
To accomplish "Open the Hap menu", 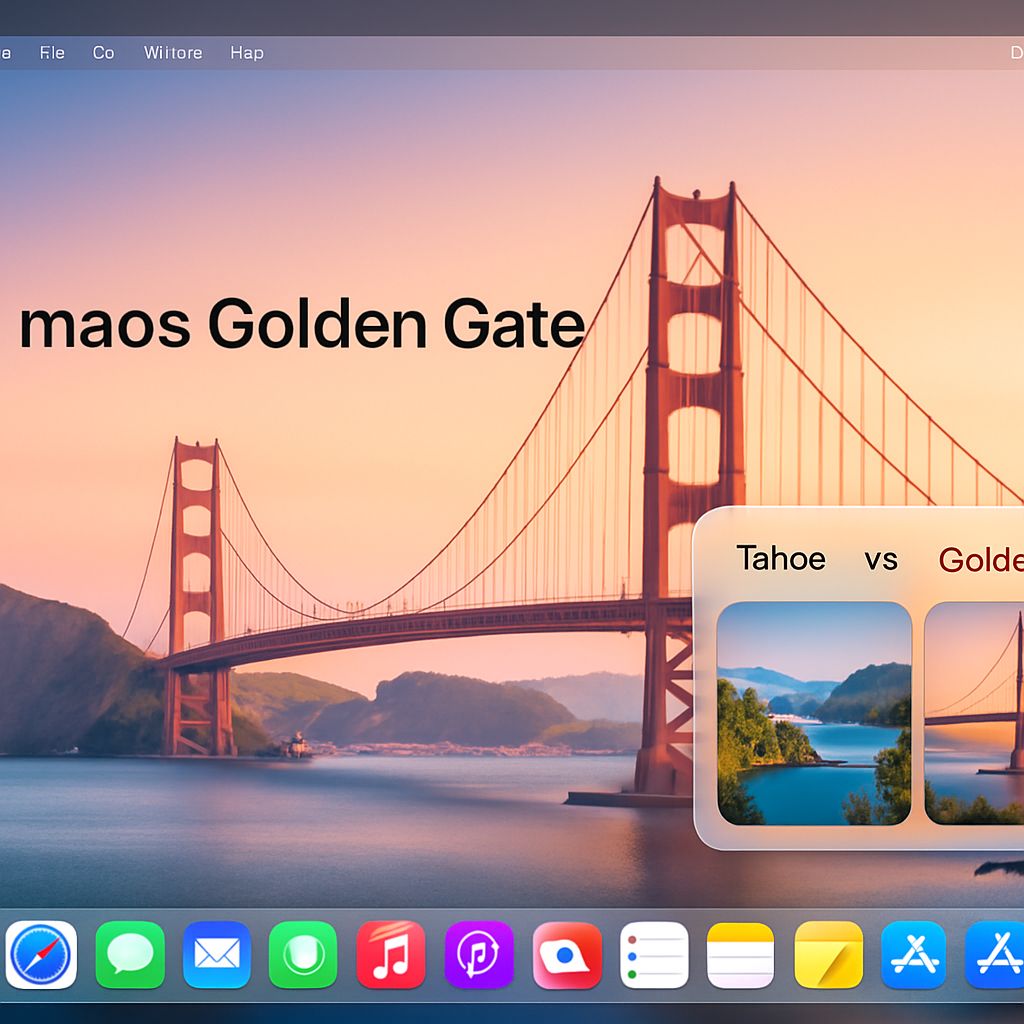I will 247,53.
